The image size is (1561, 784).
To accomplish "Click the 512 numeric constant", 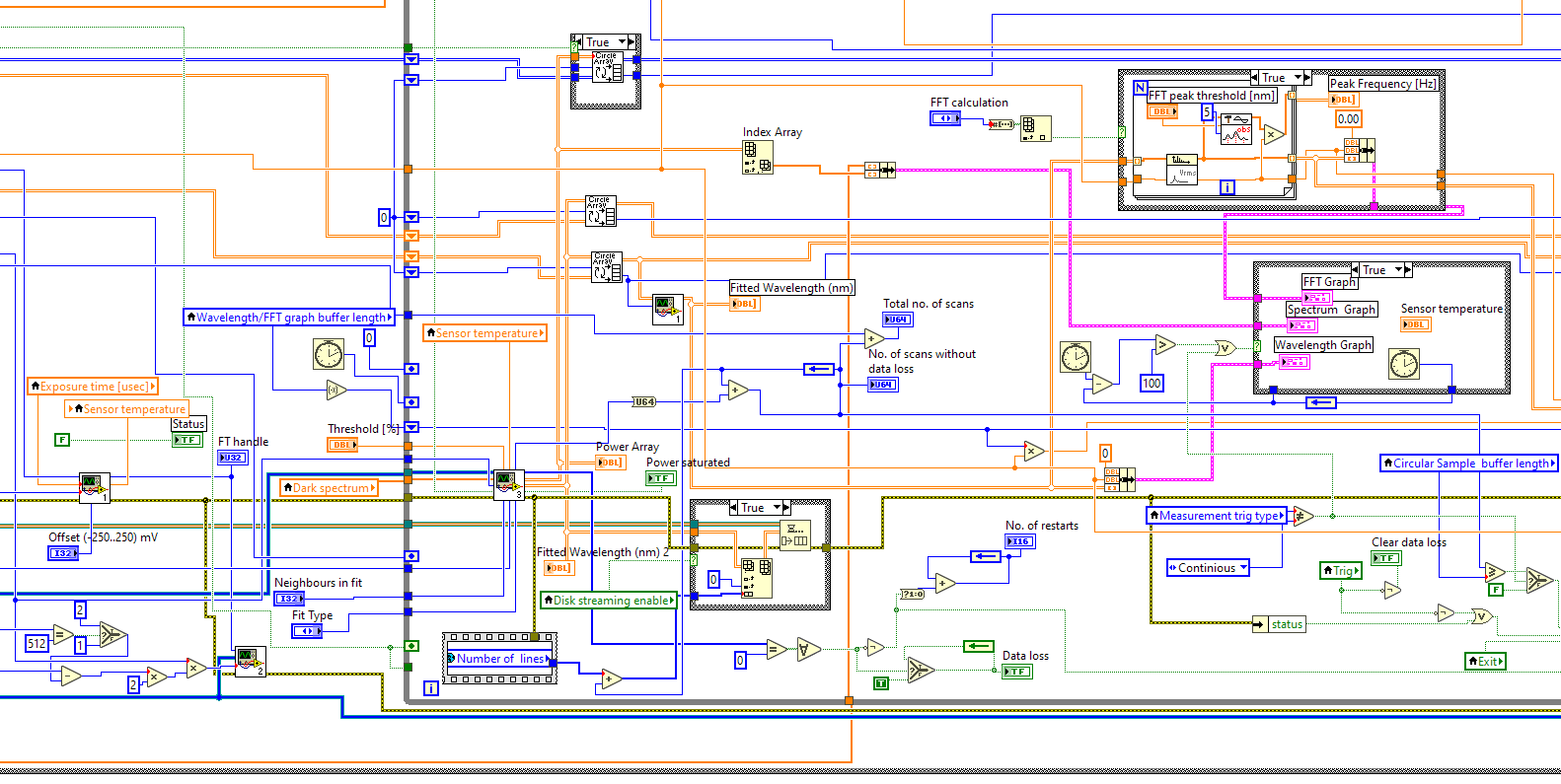I will click(x=37, y=643).
